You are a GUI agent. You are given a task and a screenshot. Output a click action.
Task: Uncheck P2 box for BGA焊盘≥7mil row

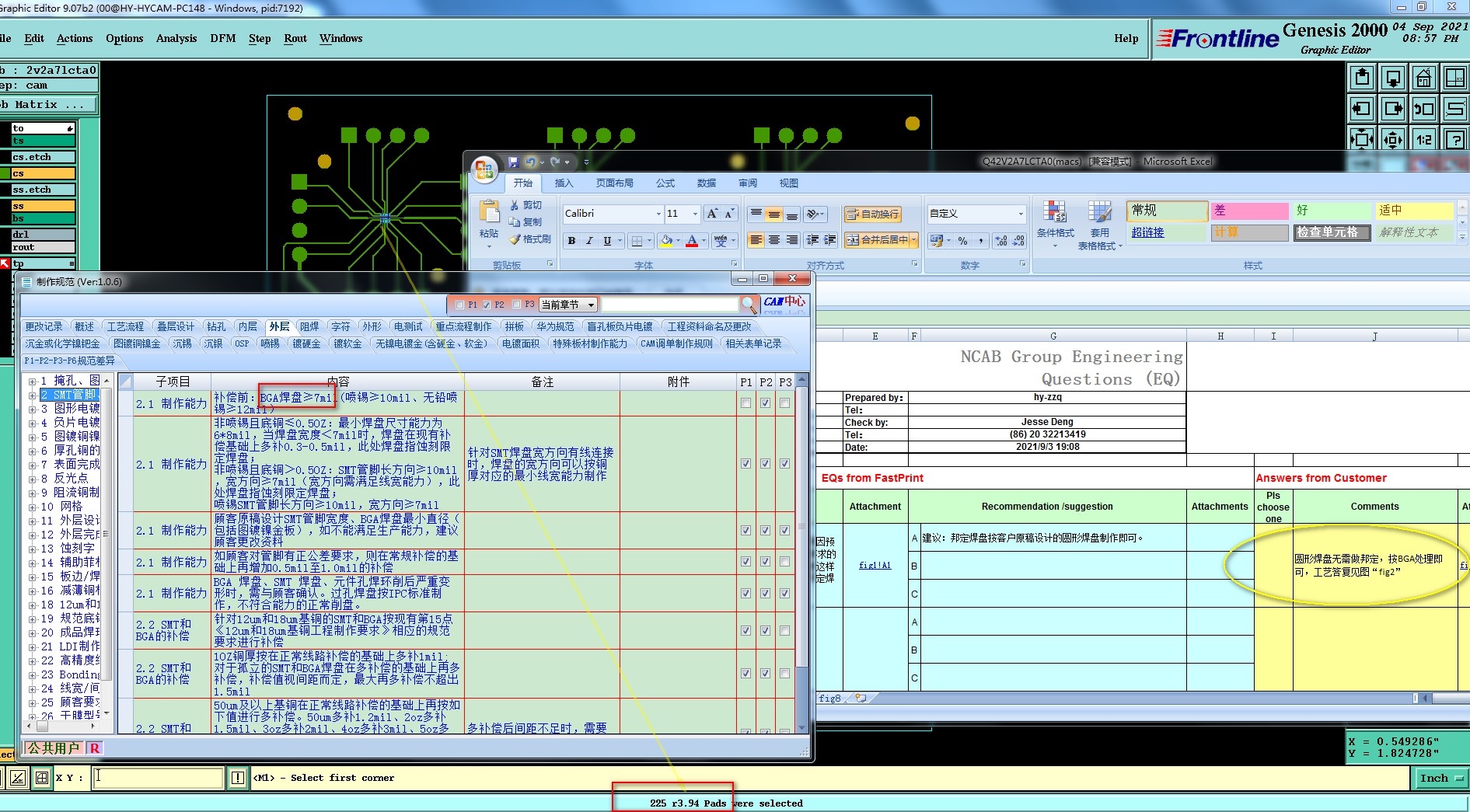(766, 403)
